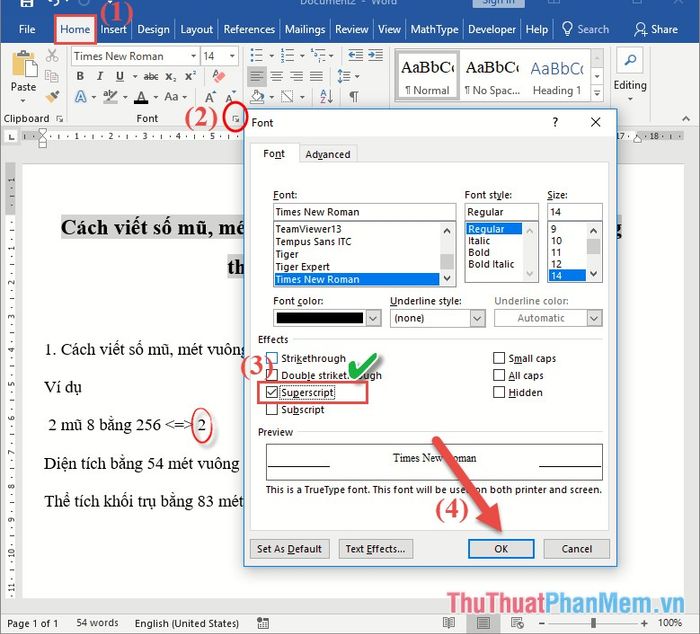Click the Font name input field in dialog
This screenshot has width=700, height=634.
coord(364,212)
